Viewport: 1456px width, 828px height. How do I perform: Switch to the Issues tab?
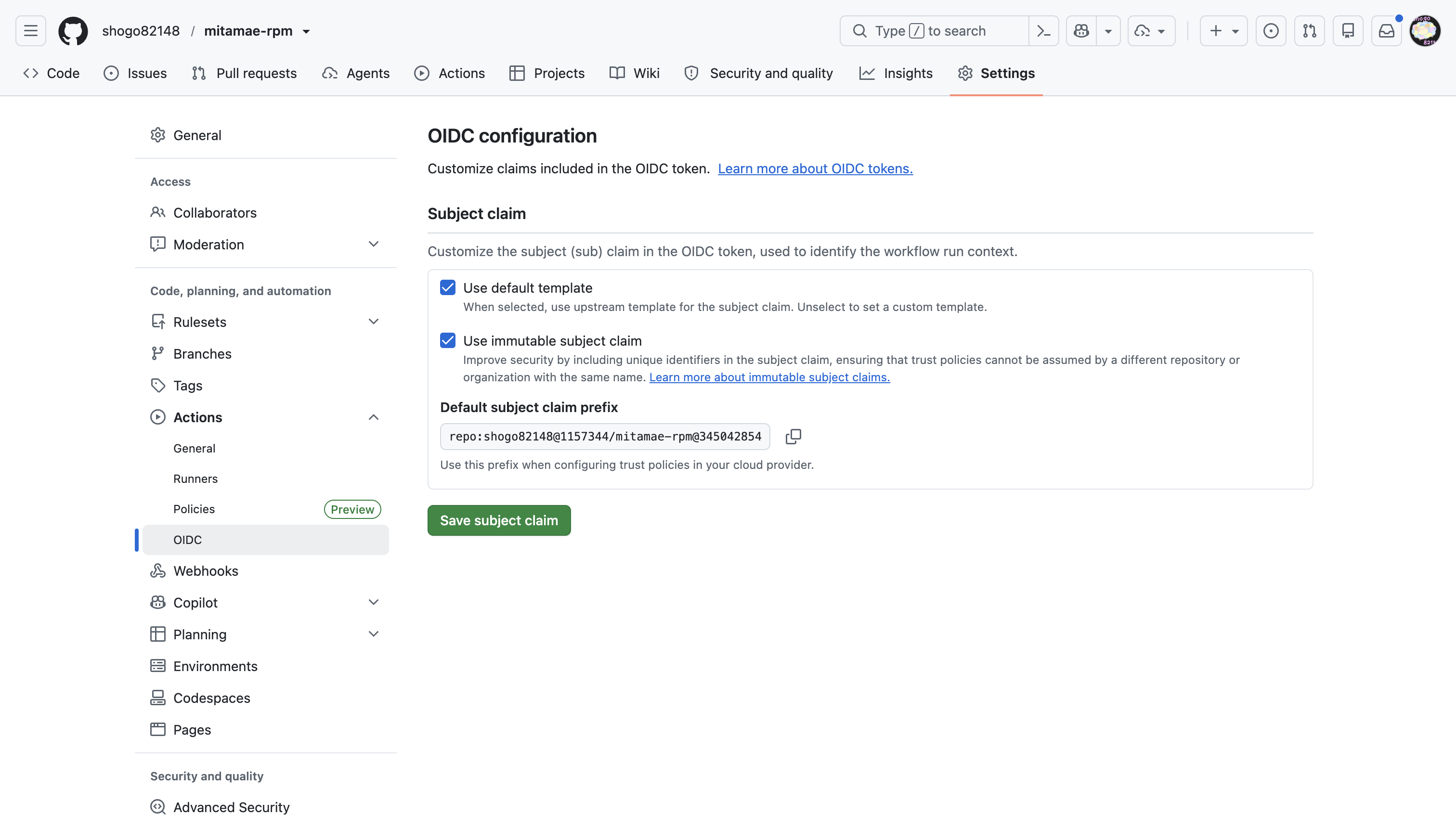click(135, 73)
